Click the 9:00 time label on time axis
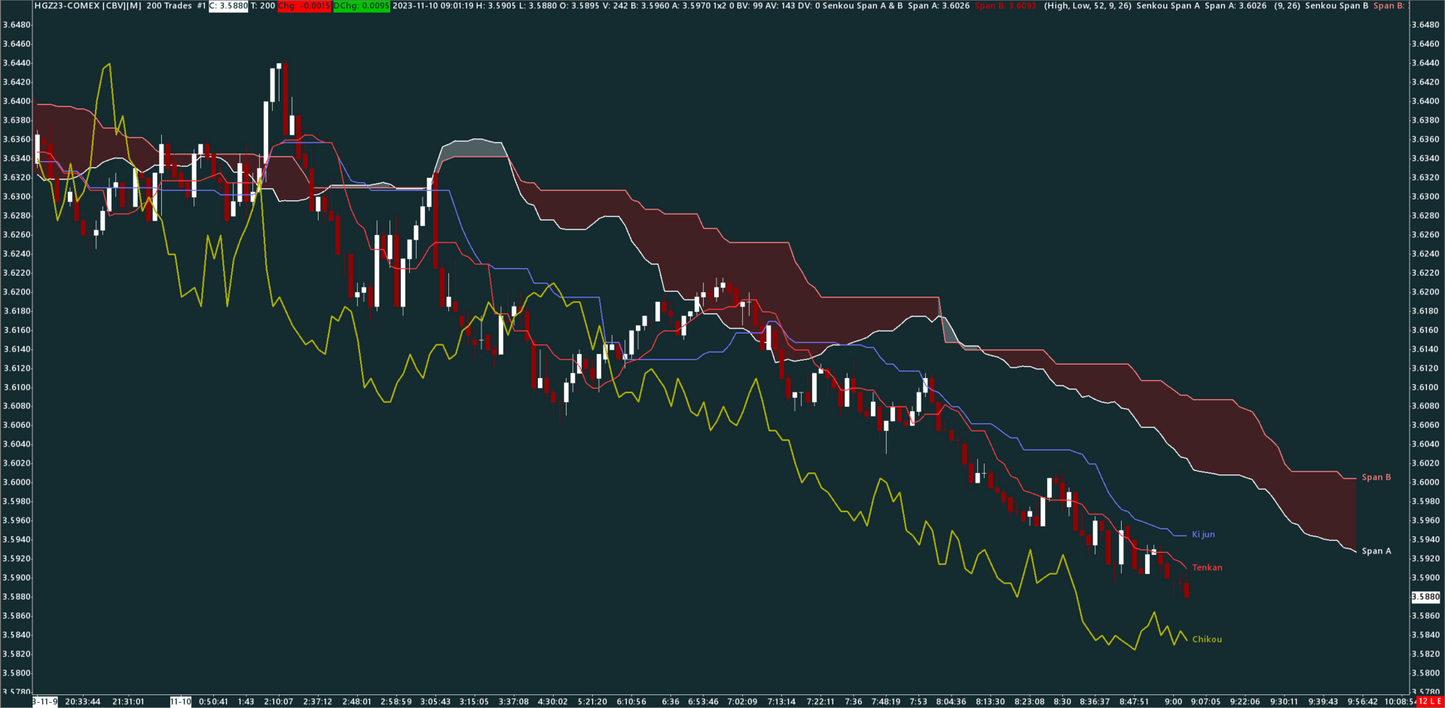The width and height of the screenshot is (1445, 708). pos(1173,701)
